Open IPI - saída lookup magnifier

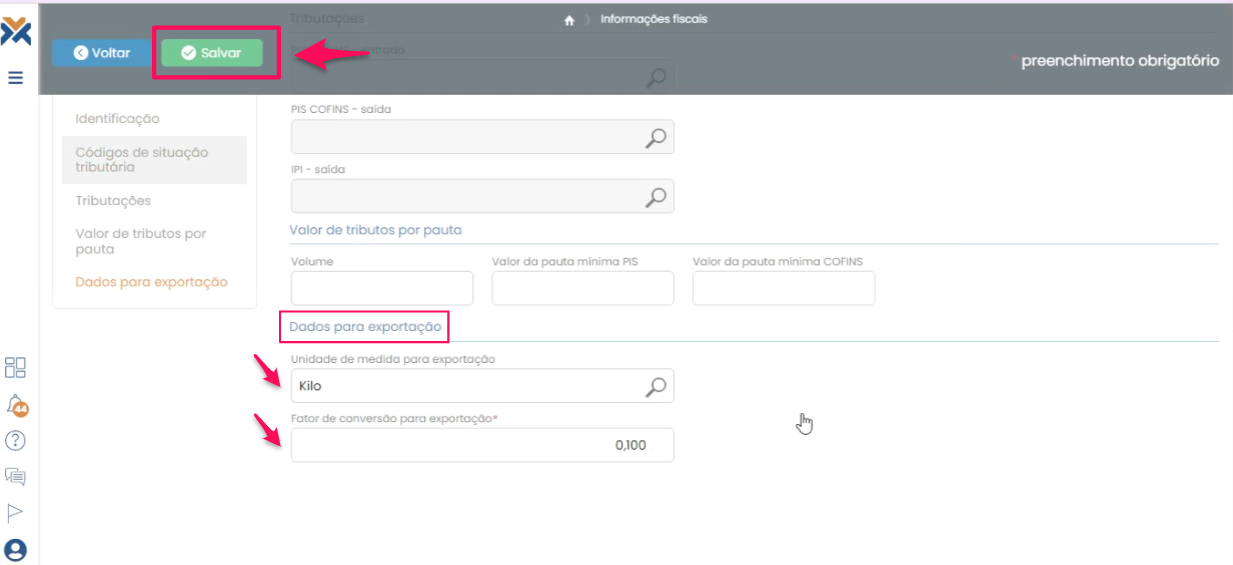(x=655, y=197)
